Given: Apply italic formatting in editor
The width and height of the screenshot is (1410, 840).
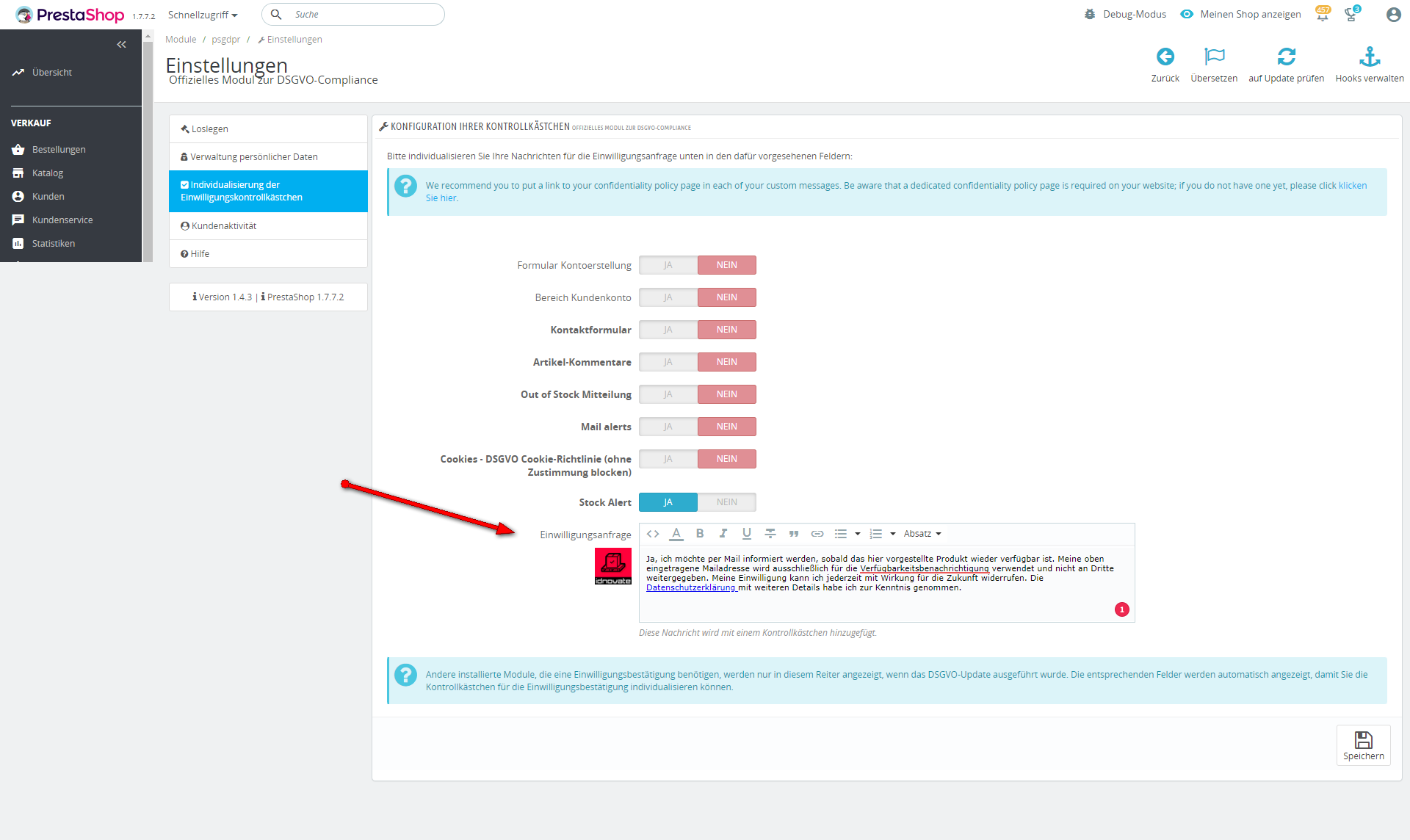Looking at the screenshot, I should pyautogui.click(x=723, y=534).
